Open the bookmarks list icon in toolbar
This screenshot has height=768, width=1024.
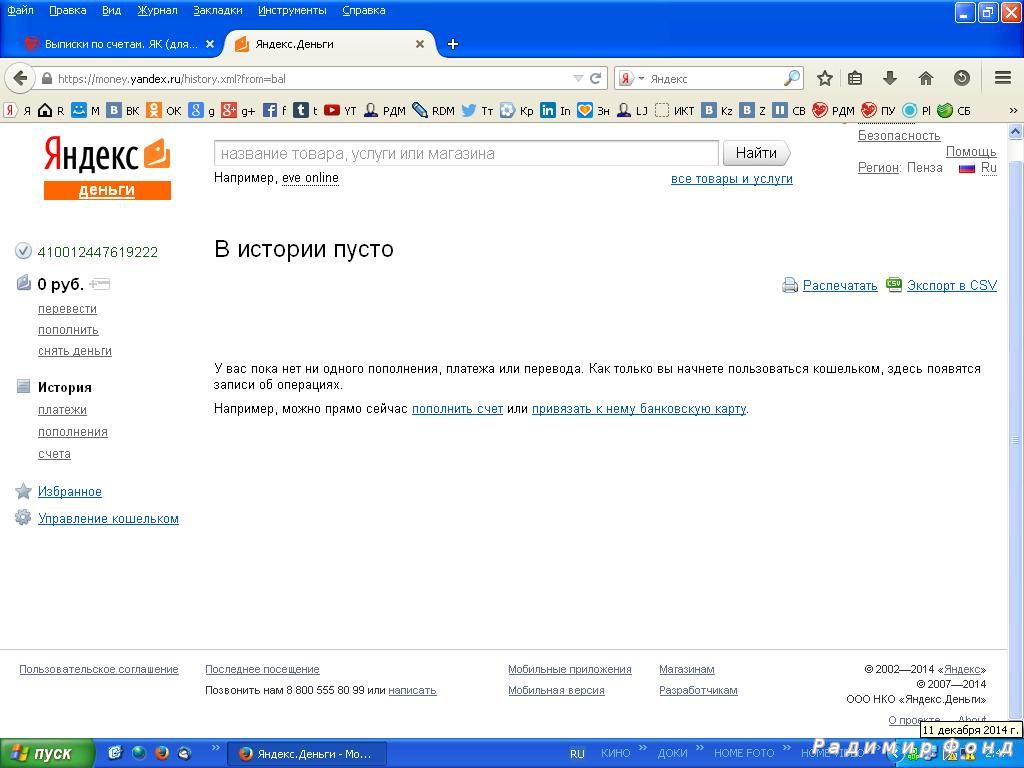tap(855, 78)
